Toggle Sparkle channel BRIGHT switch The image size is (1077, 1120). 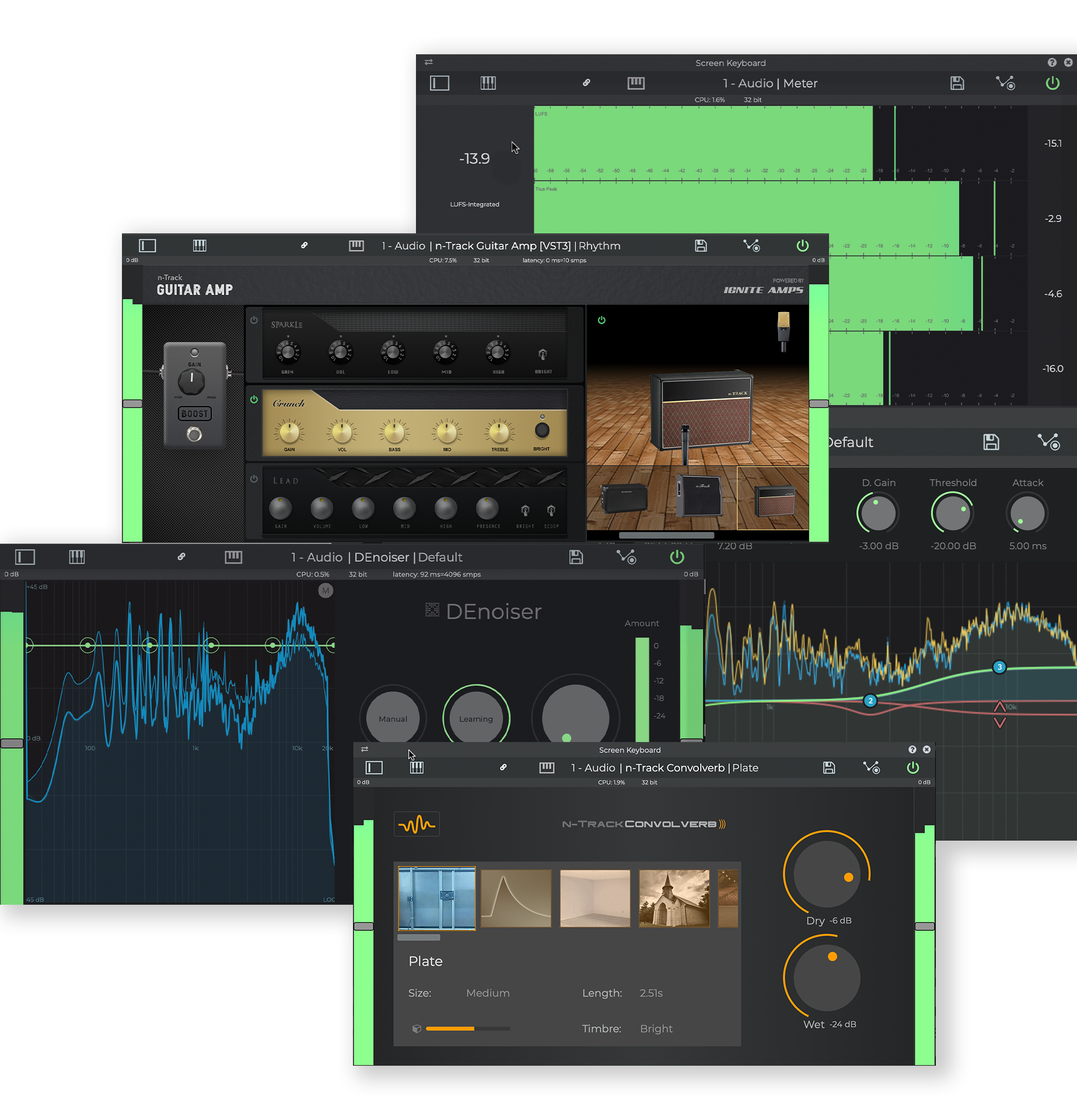click(543, 354)
